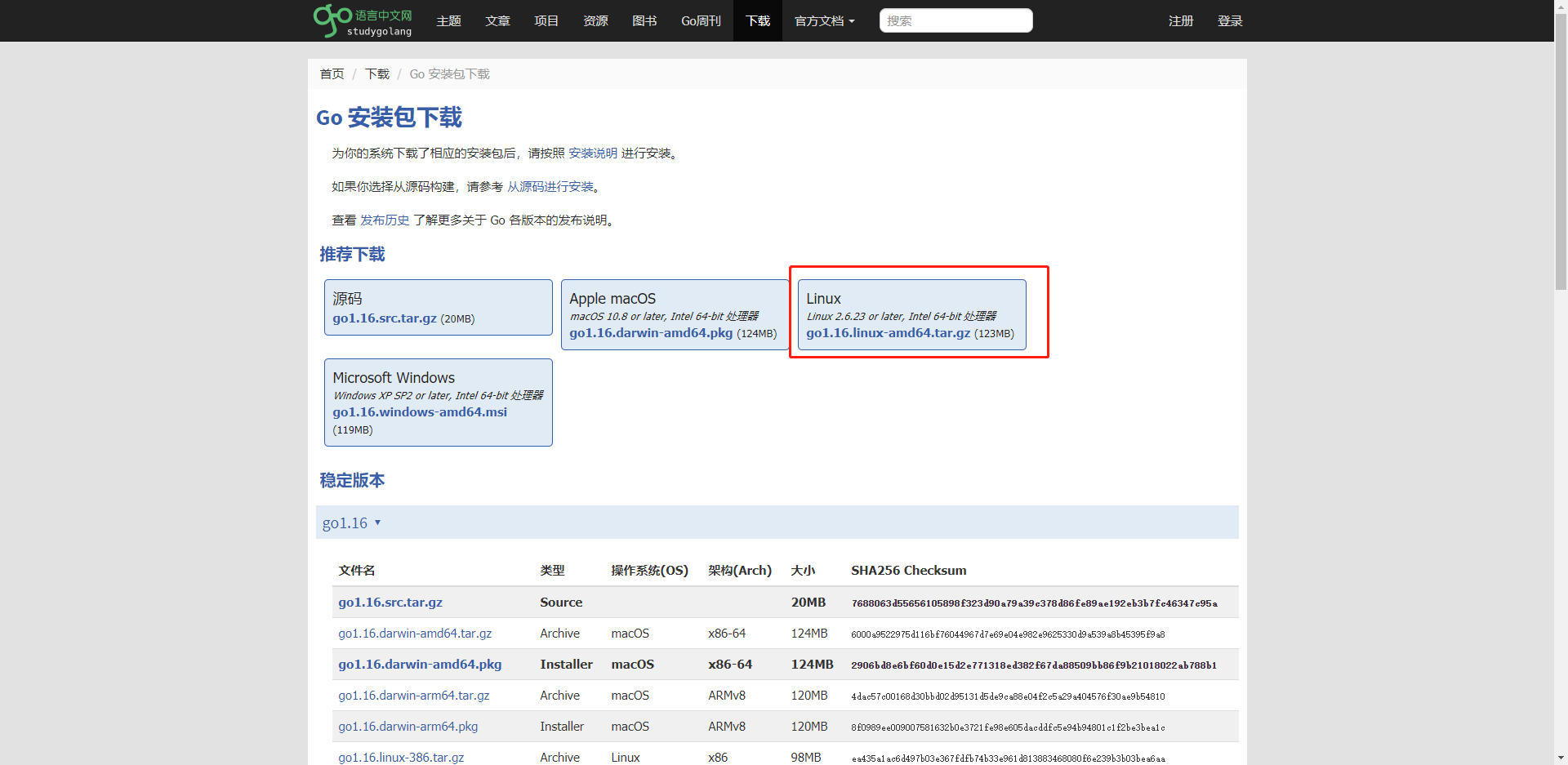This screenshot has height=765, width=1568.
Task: Click the 操作系统(OS) column header
Action: point(650,570)
